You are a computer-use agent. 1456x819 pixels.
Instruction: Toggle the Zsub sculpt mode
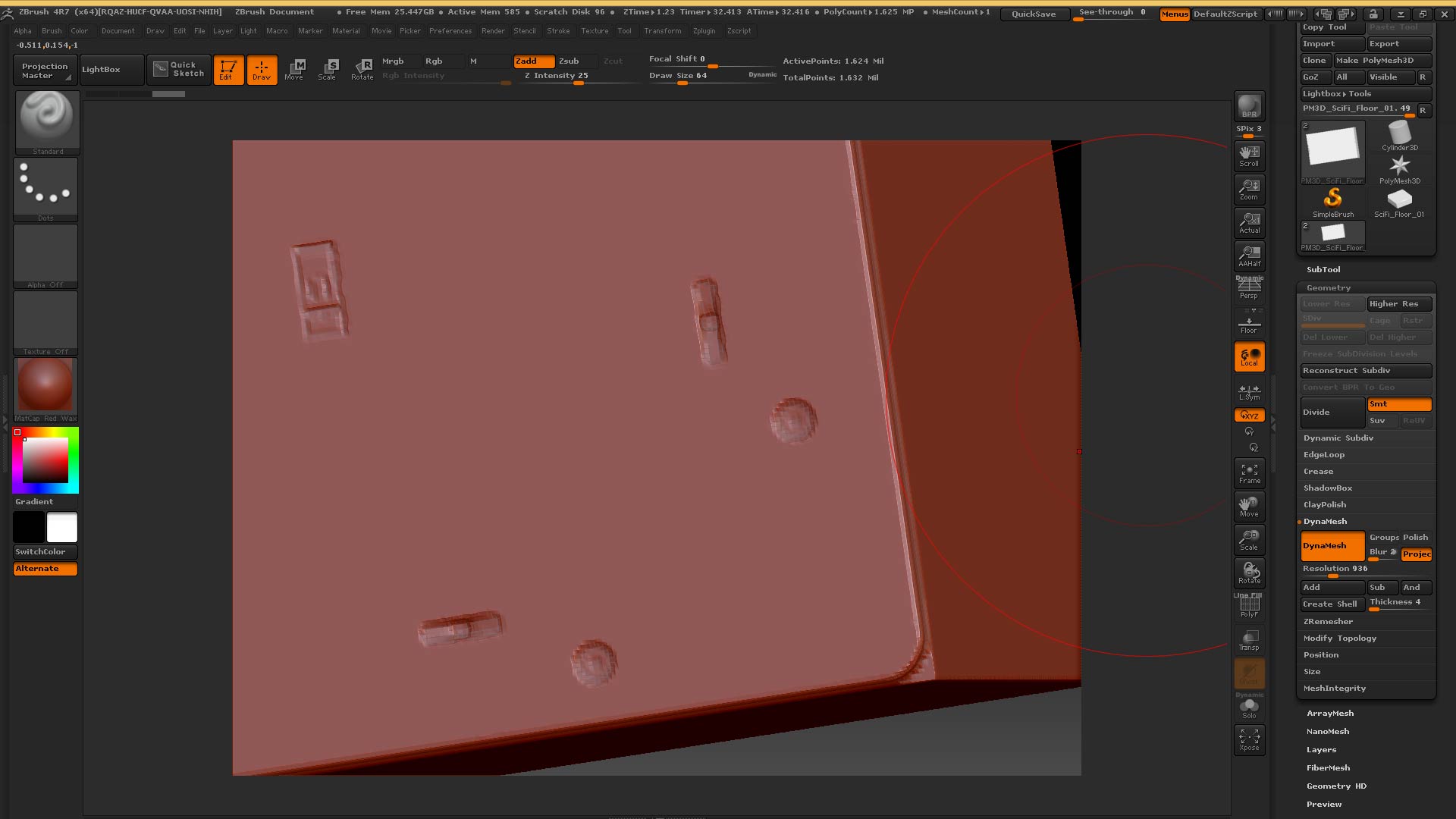click(x=569, y=61)
